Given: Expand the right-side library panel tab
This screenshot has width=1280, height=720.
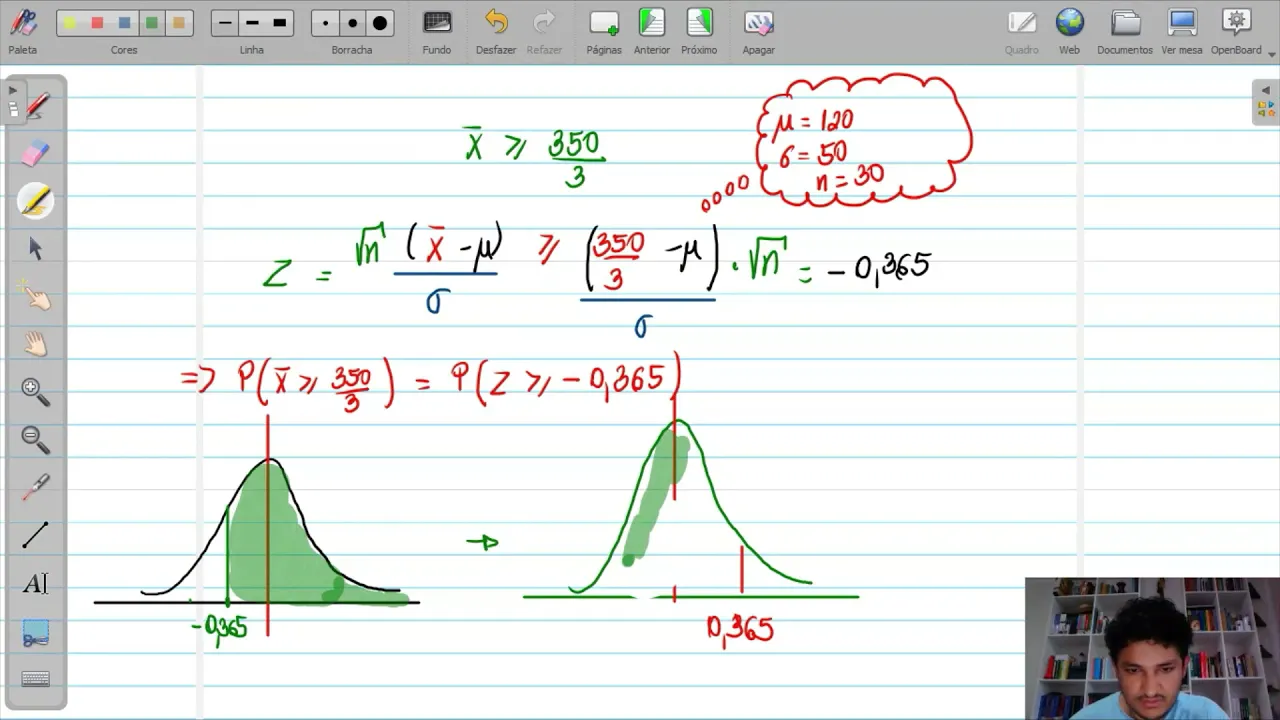Looking at the screenshot, I should 1265,101.
